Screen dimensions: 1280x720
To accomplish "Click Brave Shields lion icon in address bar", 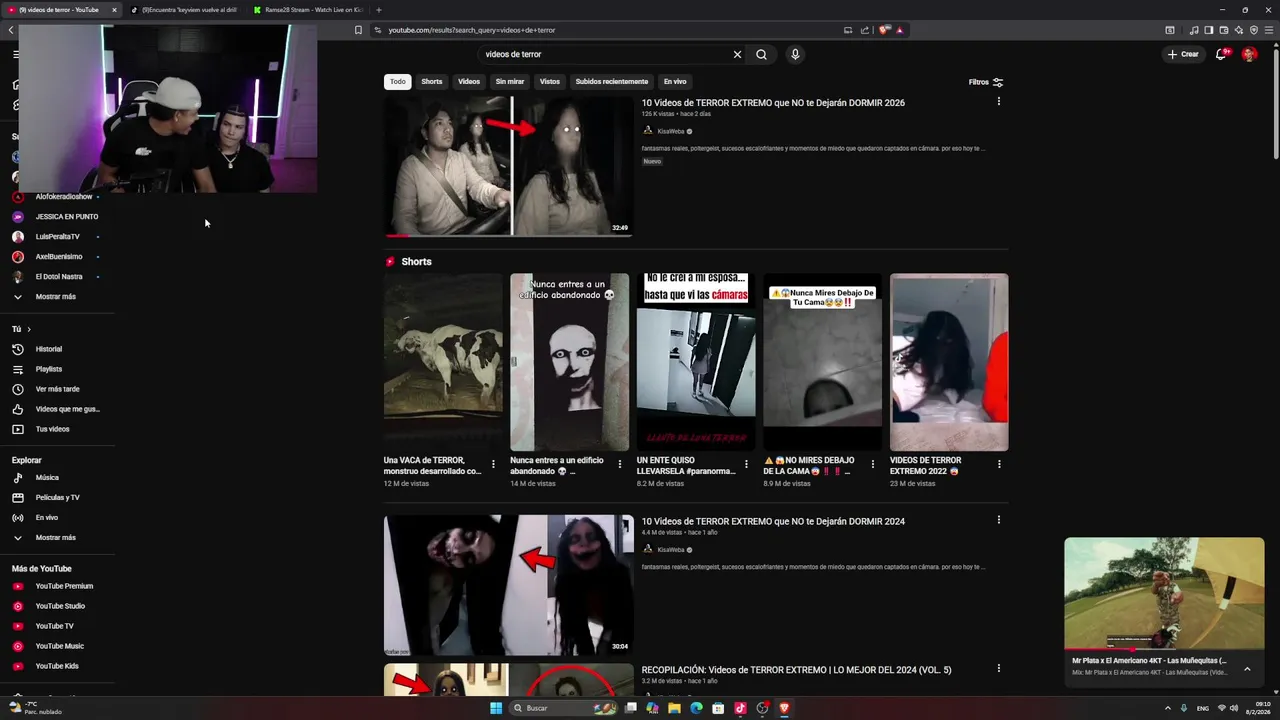I will (x=885, y=30).
